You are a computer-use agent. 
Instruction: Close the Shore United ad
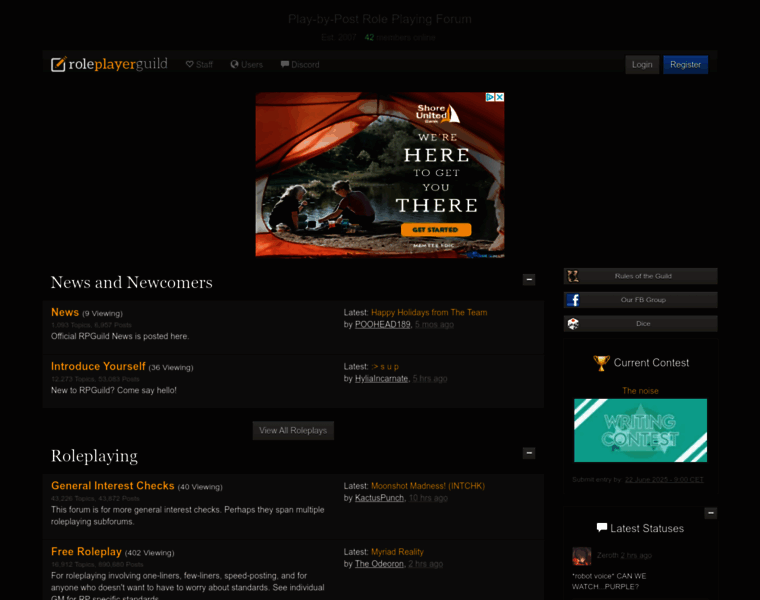click(x=500, y=97)
